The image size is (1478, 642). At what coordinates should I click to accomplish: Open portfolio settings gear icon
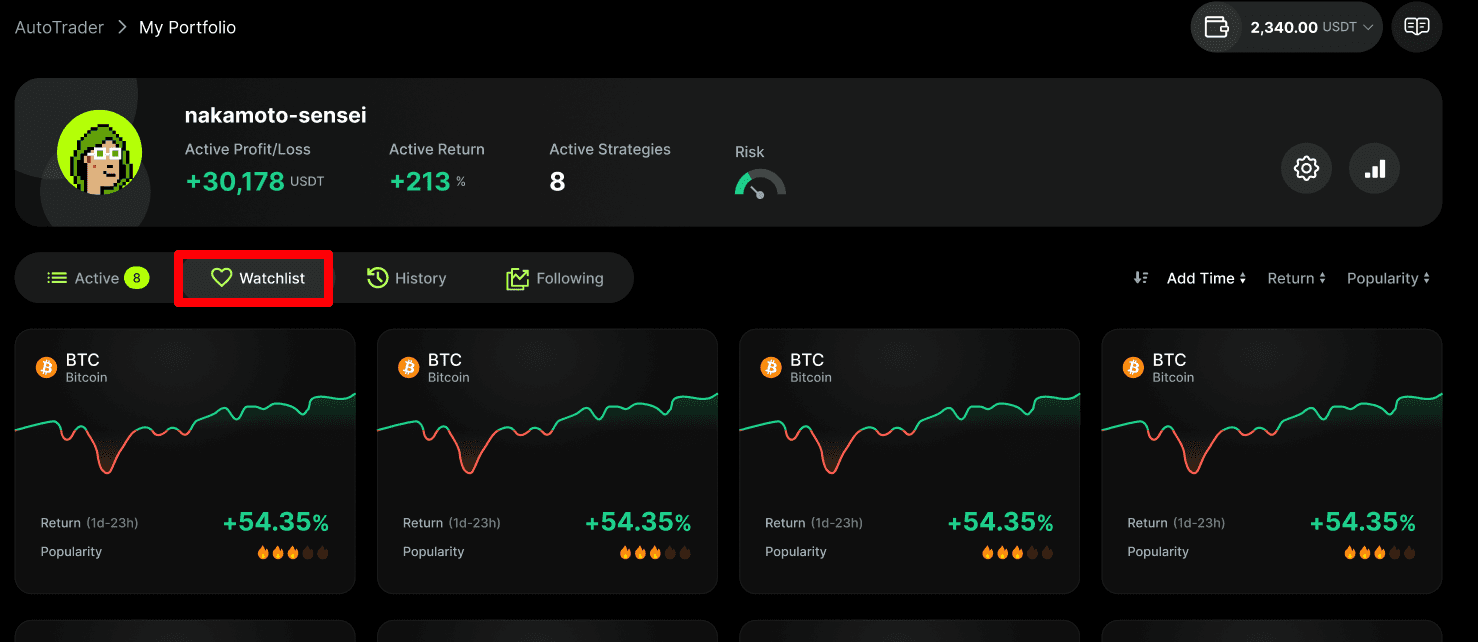click(1306, 168)
